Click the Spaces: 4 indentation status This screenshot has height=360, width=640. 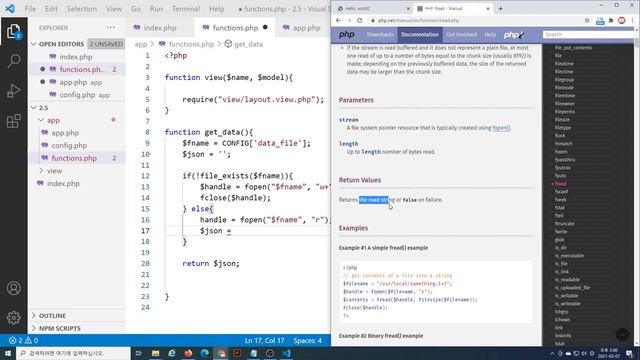coord(307,340)
